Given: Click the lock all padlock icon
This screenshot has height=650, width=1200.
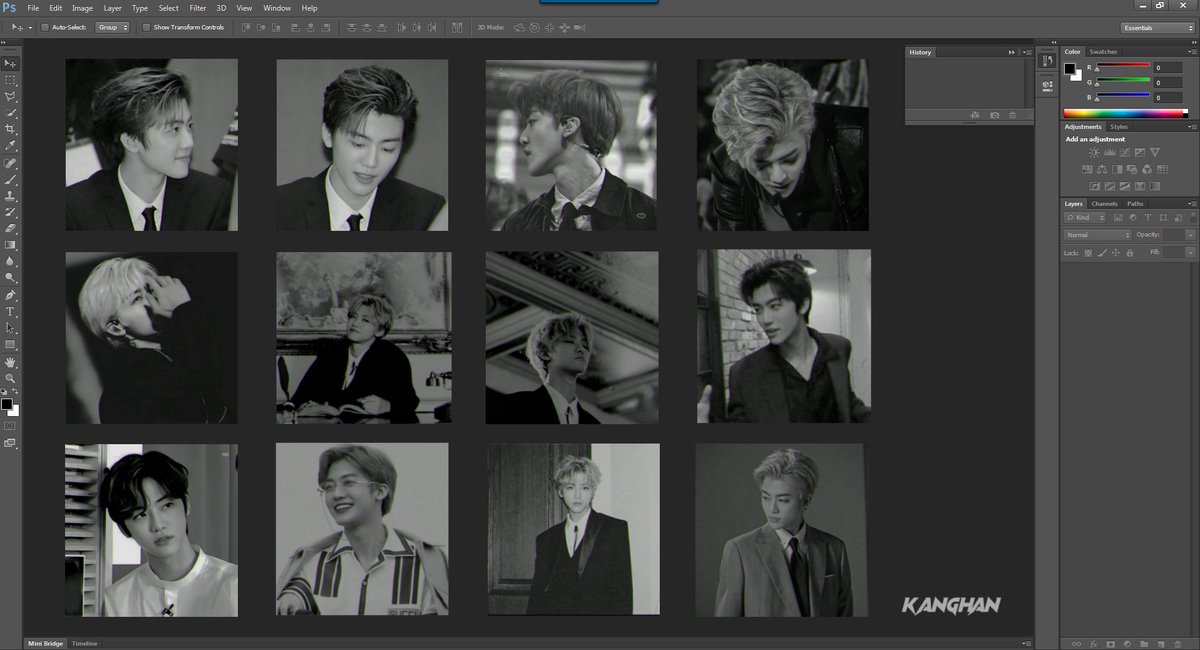Looking at the screenshot, I should pyautogui.click(x=1129, y=253).
